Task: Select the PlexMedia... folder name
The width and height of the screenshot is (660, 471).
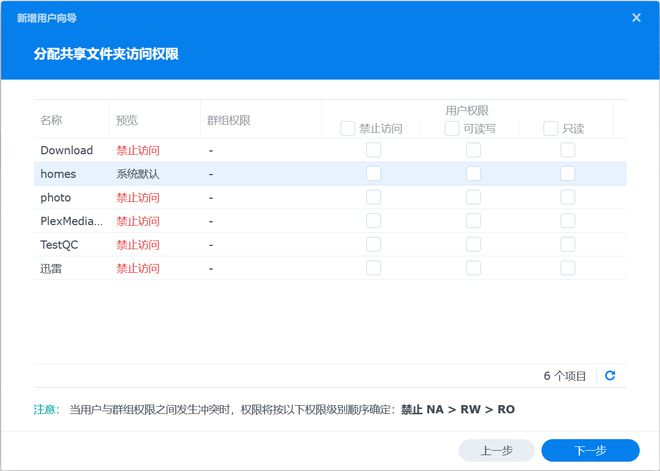Action: point(72,221)
